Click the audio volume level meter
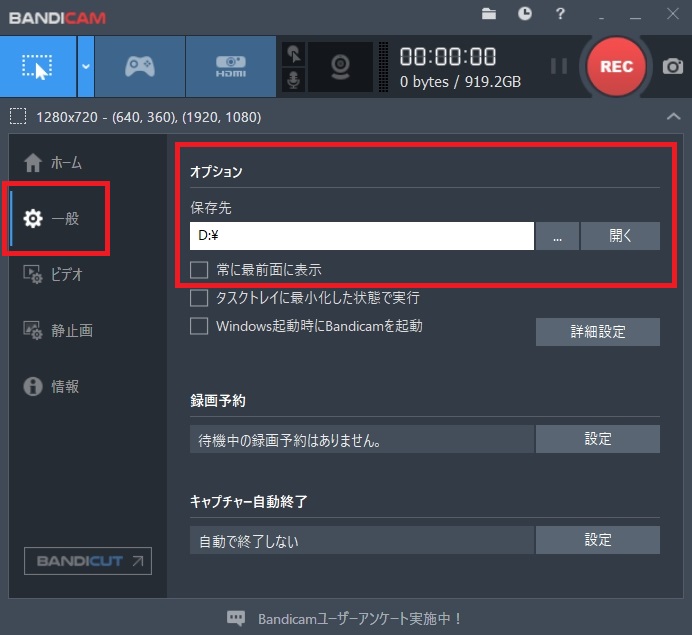The width and height of the screenshot is (692, 635). click(x=384, y=67)
